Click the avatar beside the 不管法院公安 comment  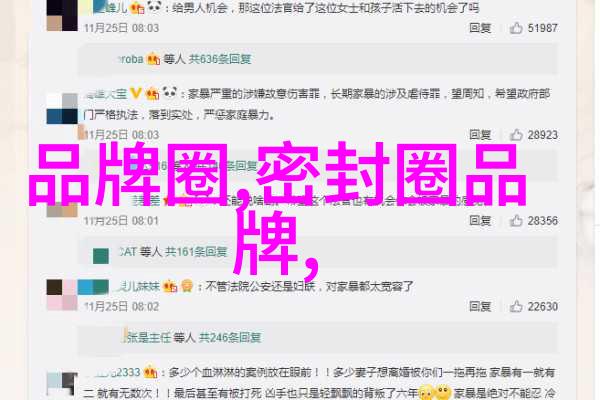(62, 295)
